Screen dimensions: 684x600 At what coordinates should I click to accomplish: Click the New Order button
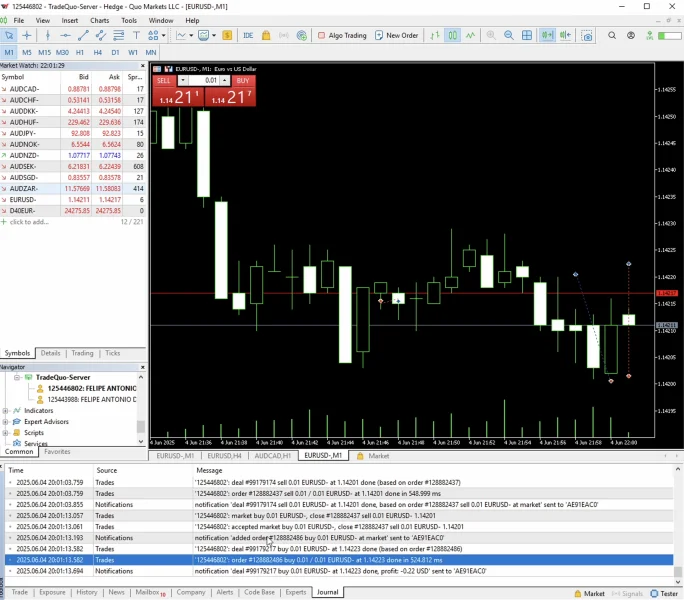pos(397,35)
